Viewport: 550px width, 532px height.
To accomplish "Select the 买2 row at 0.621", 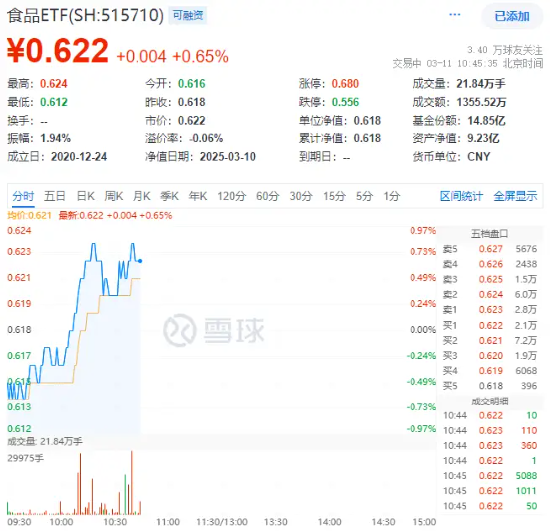I will tap(490, 341).
